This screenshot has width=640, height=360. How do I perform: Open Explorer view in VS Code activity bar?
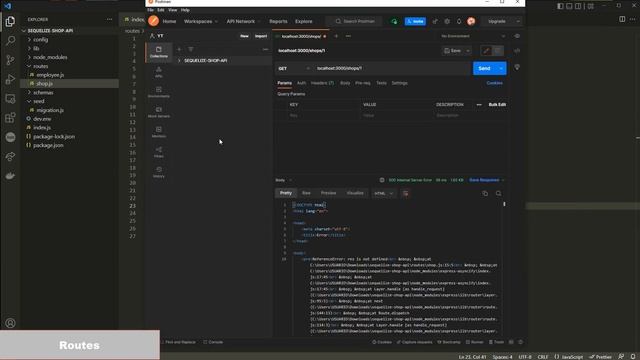point(10,21)
